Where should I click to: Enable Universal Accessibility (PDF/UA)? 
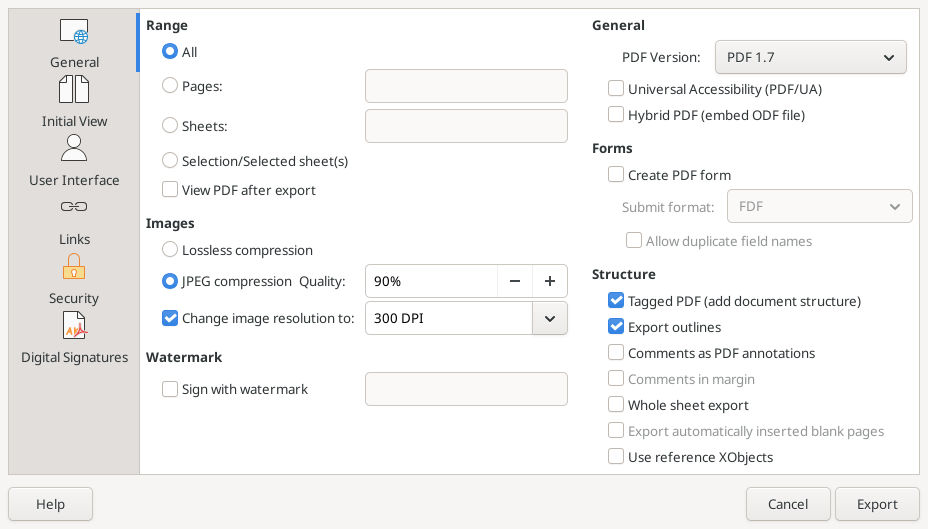616,89
